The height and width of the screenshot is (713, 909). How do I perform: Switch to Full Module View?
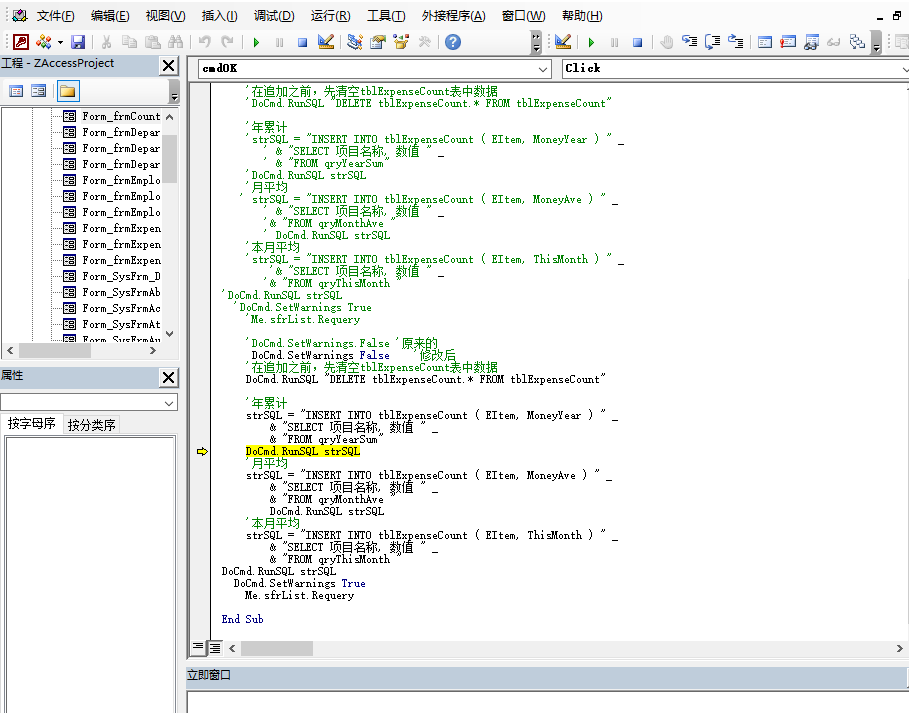point(215,647)
